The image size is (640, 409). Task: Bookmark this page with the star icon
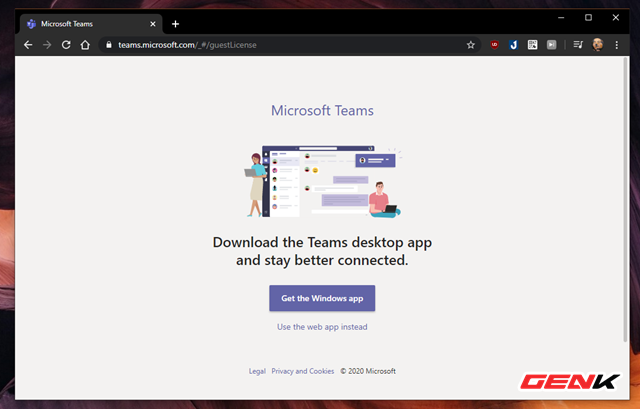(470, 45)
